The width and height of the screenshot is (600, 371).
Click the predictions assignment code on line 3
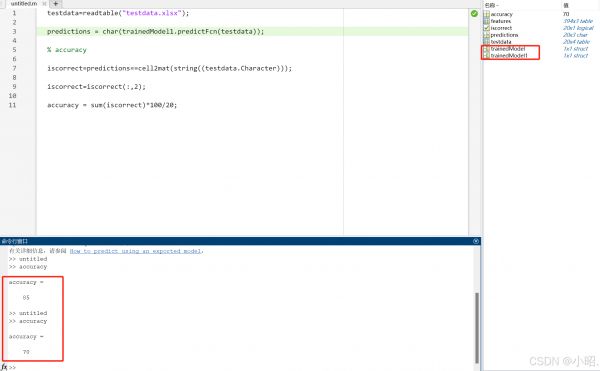coord(155,31)
